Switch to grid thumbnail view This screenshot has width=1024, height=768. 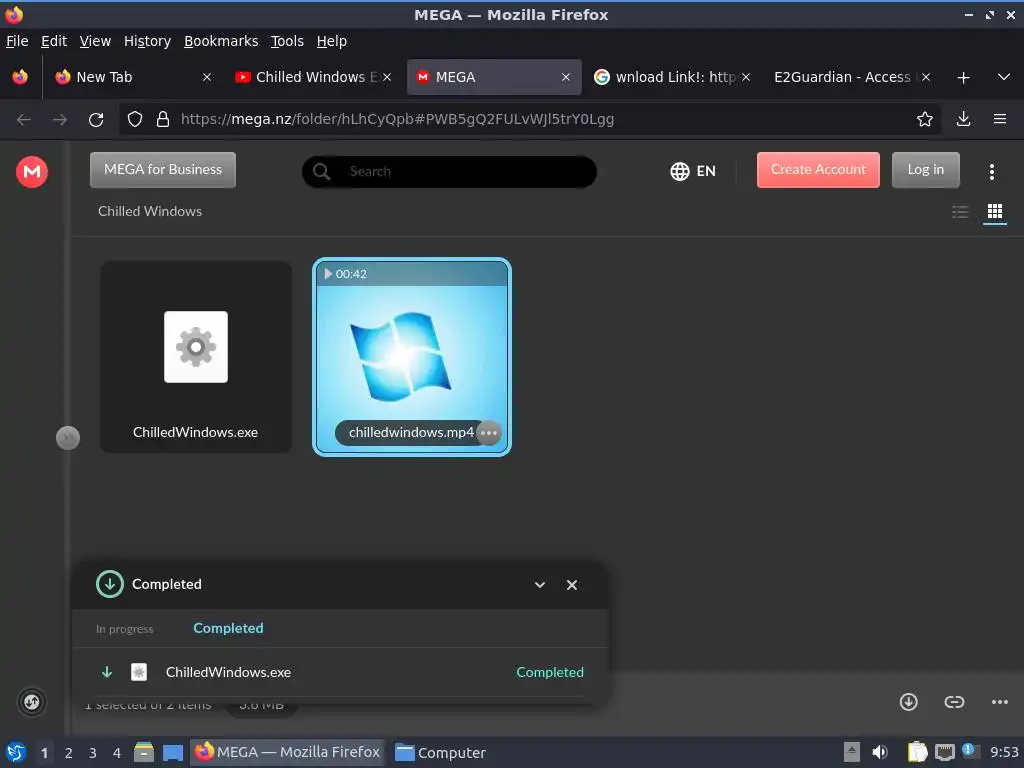[995, 212]
